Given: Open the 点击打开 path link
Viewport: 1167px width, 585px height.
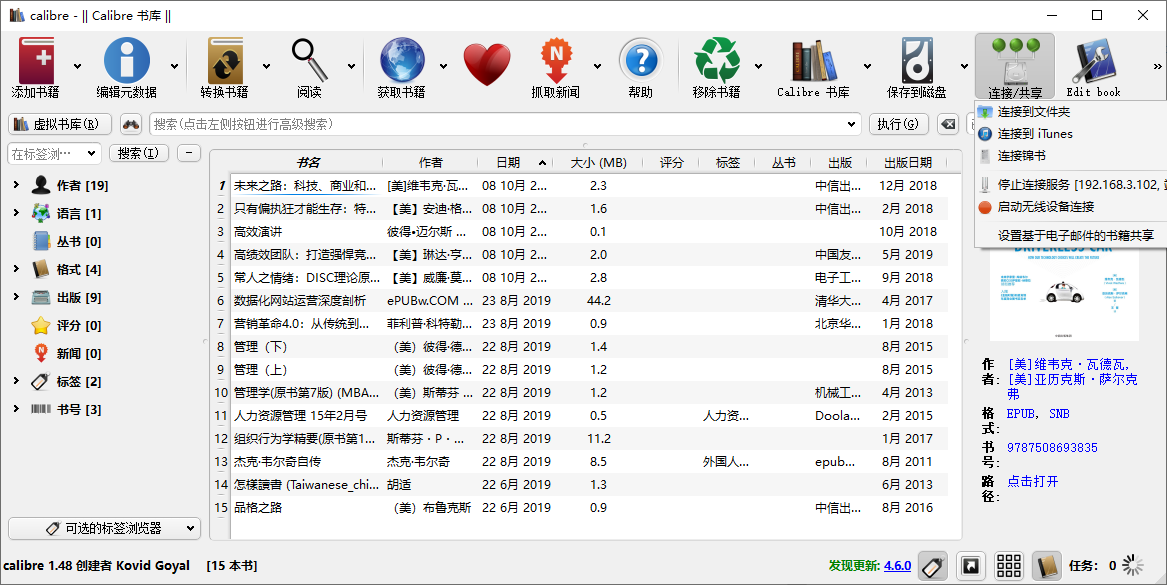Looking at the screenshot, I should (x=1032, y=482).
